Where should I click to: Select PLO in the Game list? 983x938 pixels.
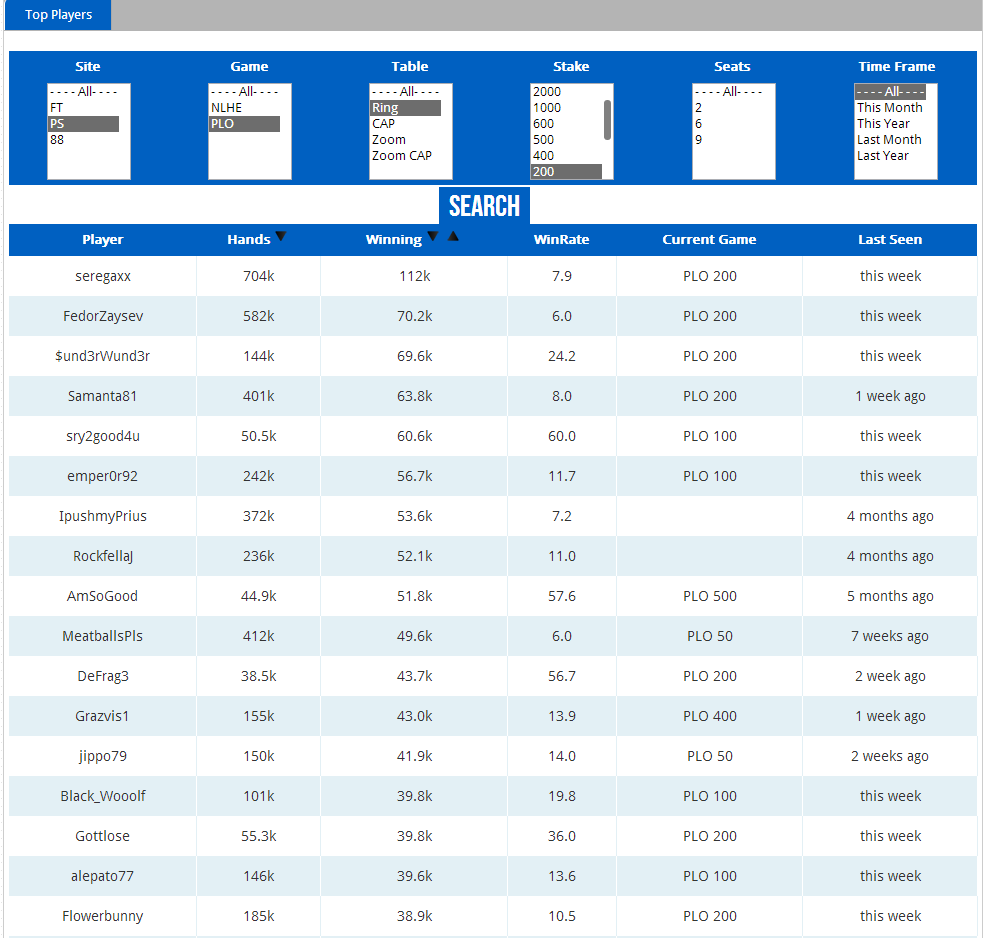244,124
